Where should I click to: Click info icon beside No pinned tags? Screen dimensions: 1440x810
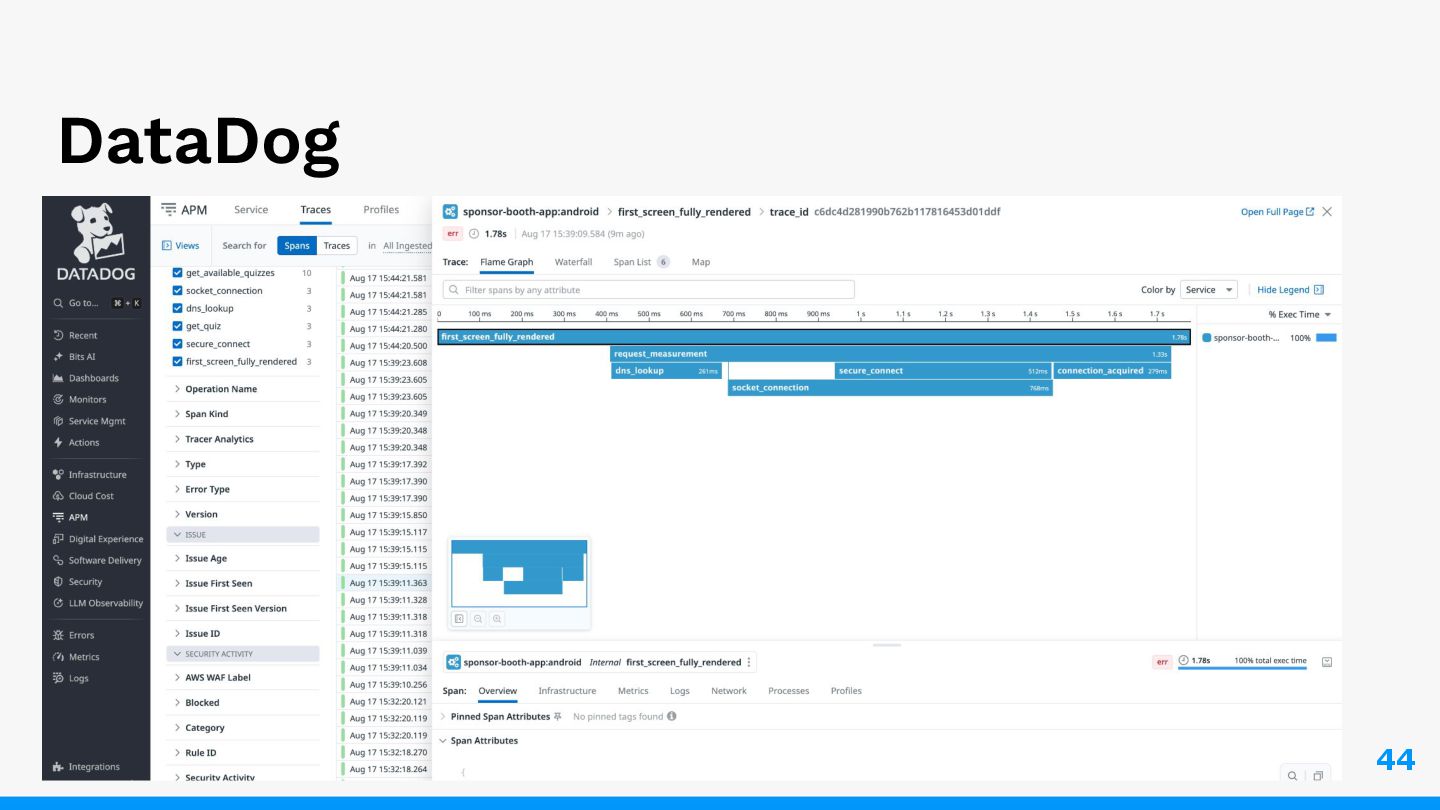[672, 716]
